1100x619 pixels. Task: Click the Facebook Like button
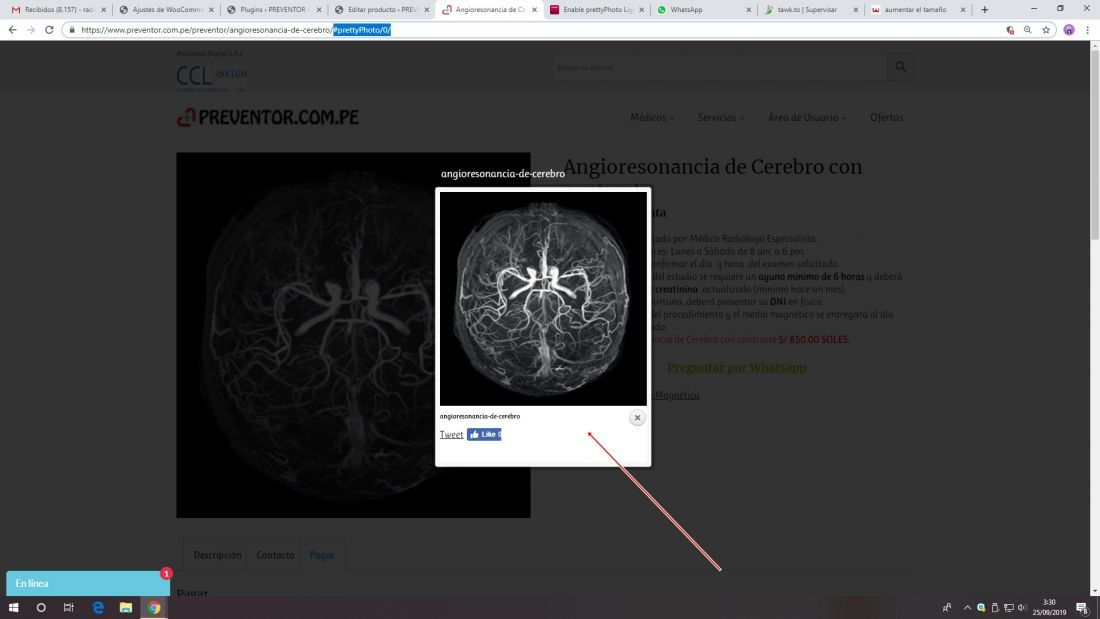pos(484,434)
